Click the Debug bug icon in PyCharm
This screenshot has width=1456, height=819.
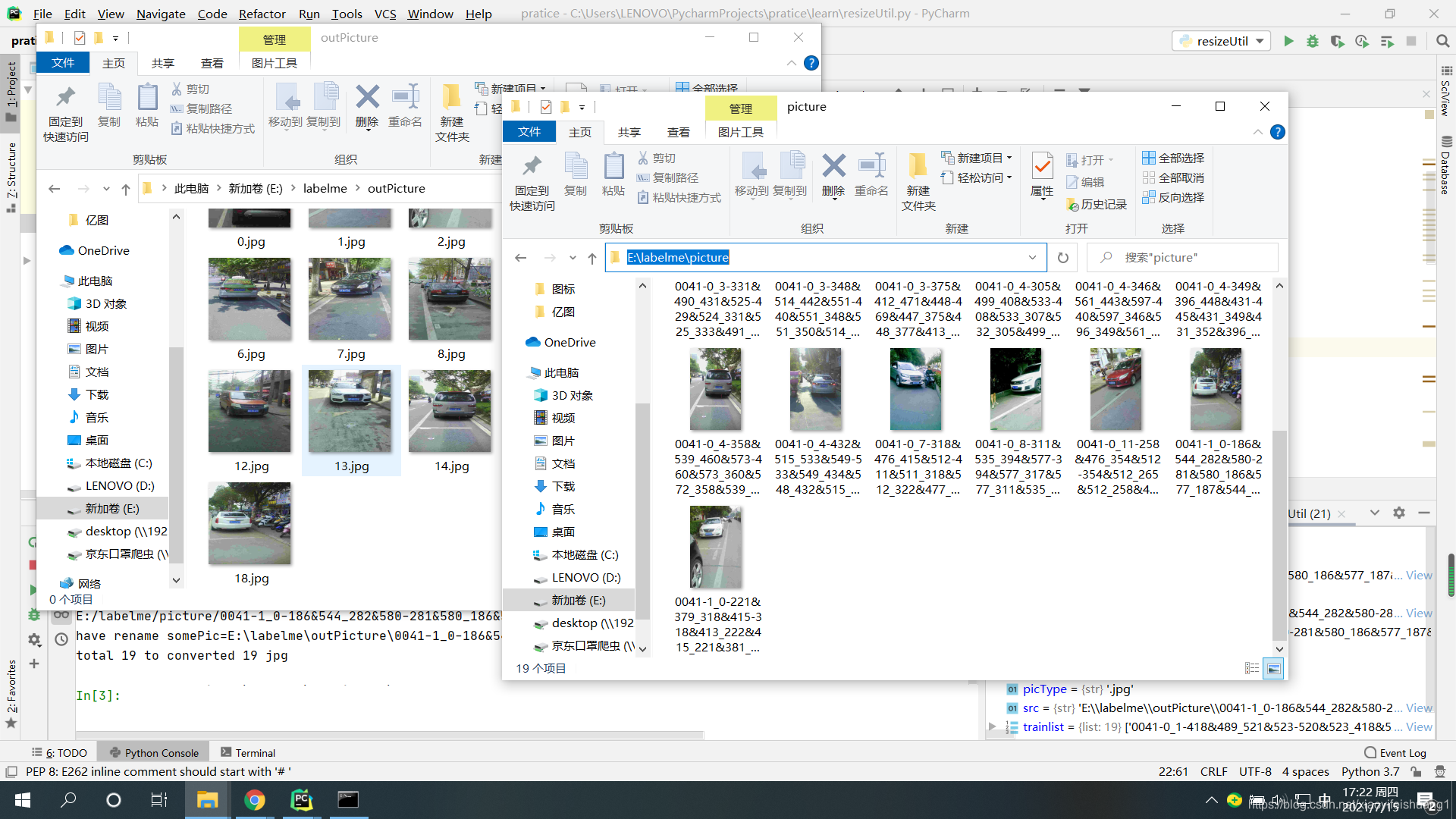click(x=1313, y=41)
